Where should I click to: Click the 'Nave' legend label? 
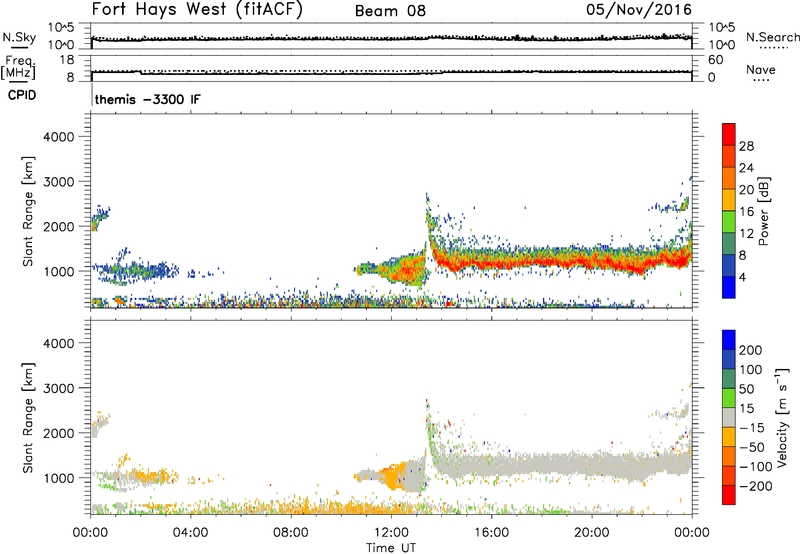[761, 69]
